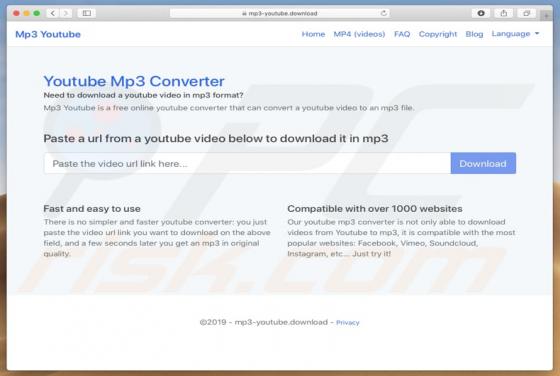
Task: Open the Copyright nav item
Action: [438, 34]
